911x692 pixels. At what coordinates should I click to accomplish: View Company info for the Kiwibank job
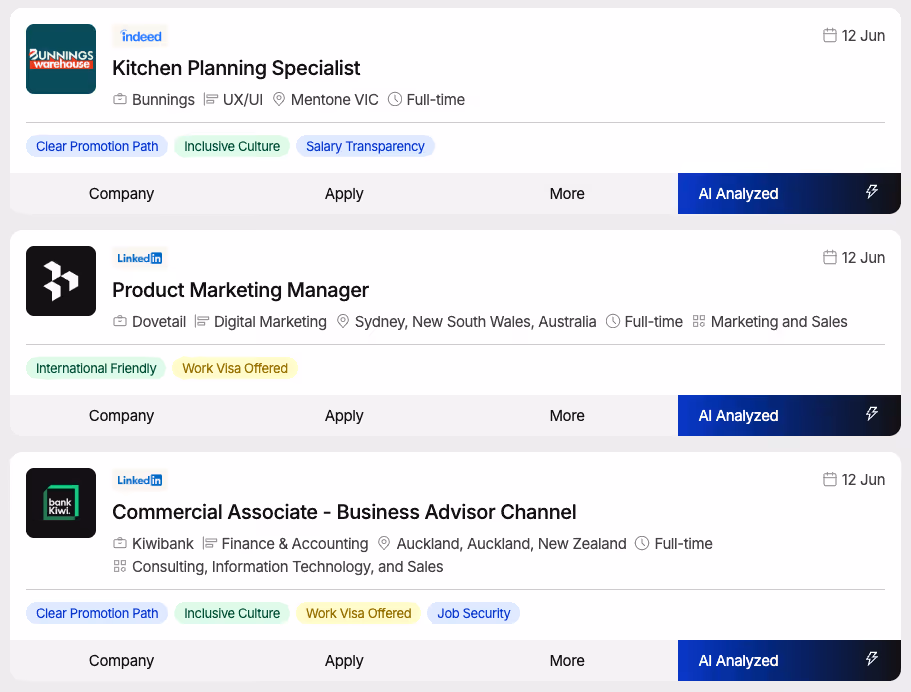pos(121,661)
